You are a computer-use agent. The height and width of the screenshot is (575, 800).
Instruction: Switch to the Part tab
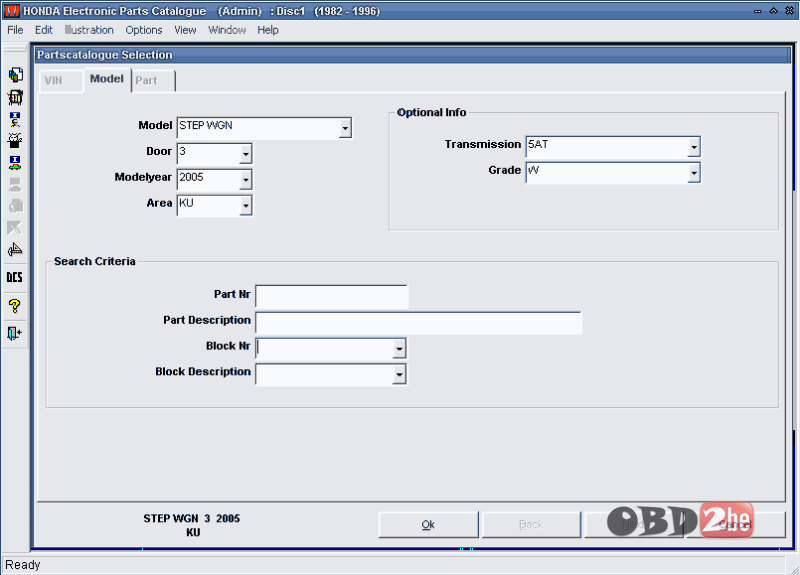coord(153,81)
